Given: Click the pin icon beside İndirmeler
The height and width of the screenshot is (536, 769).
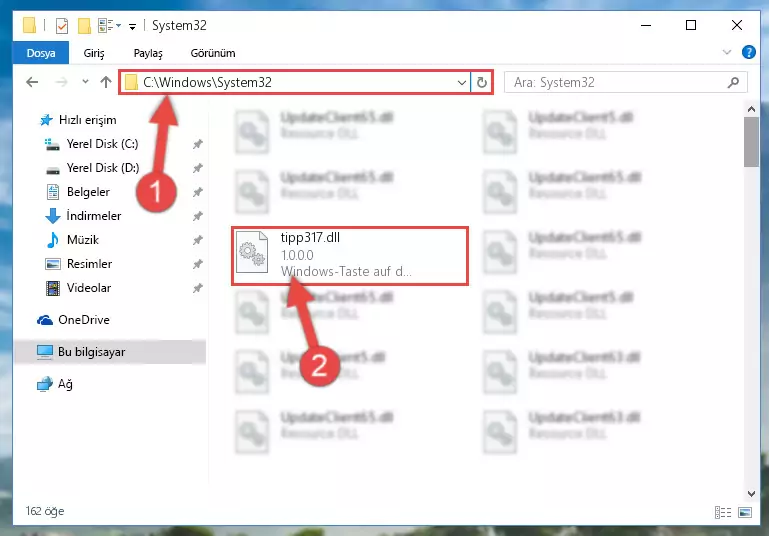Looking at the screenshot, I should 197,216.
